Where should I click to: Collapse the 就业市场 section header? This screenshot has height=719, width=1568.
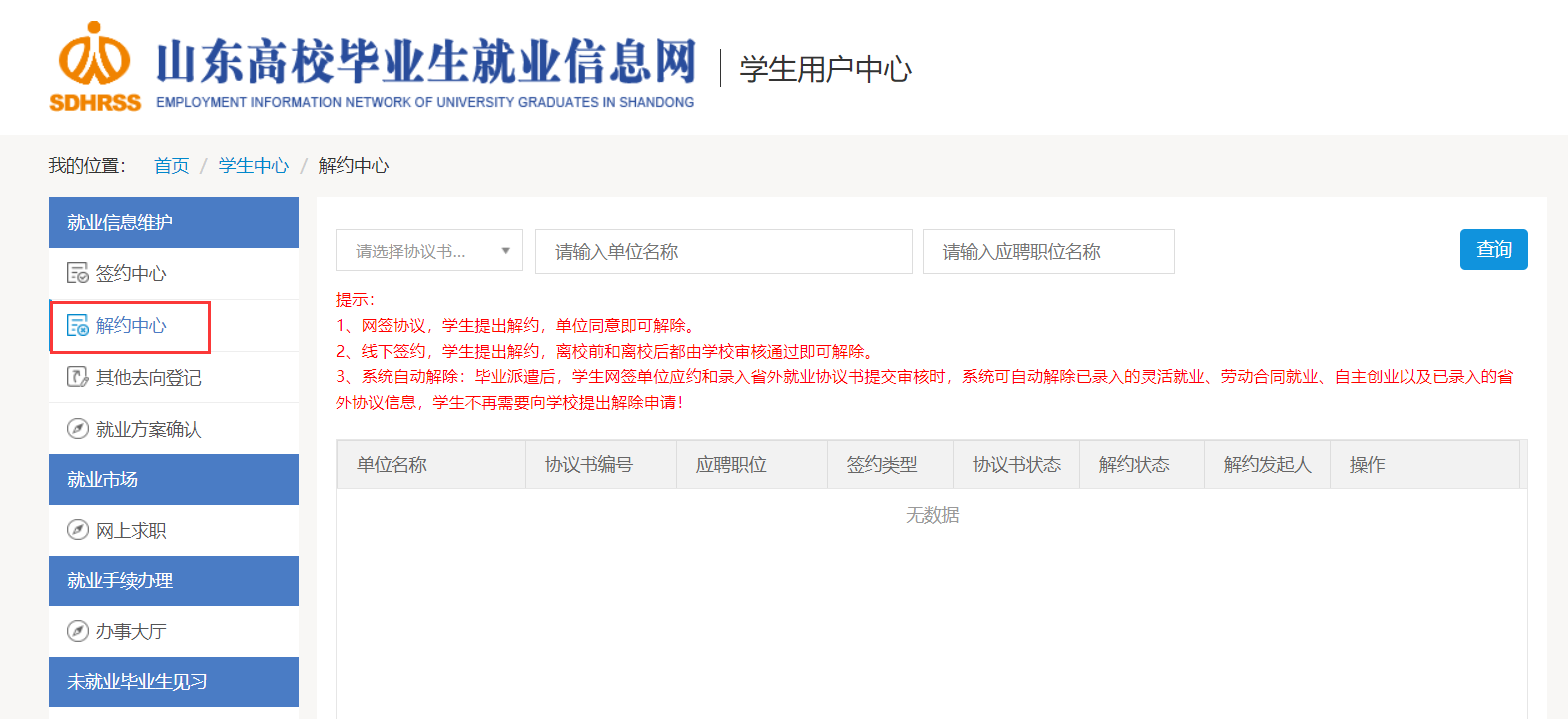(x=173, y=479)
